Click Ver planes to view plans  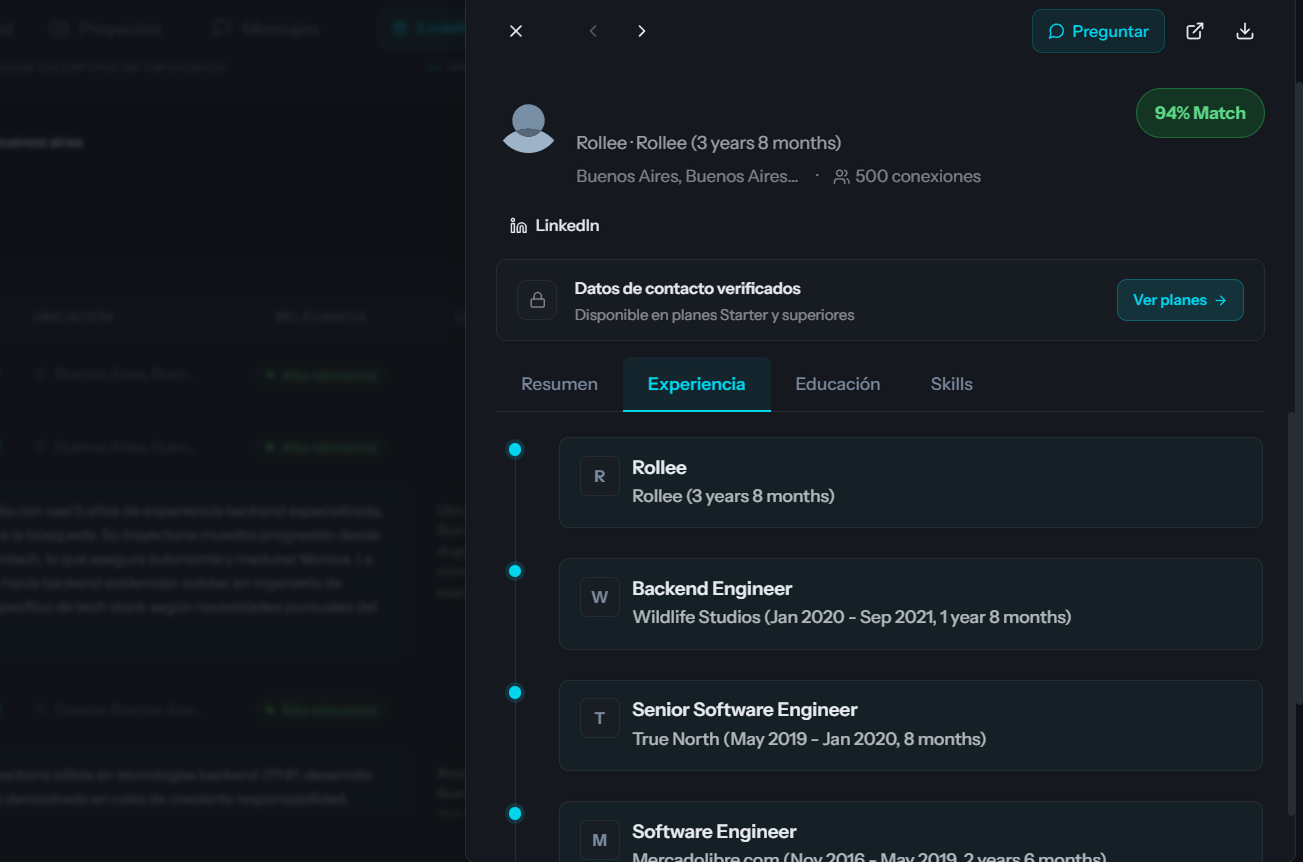[x=1180, y=300]
